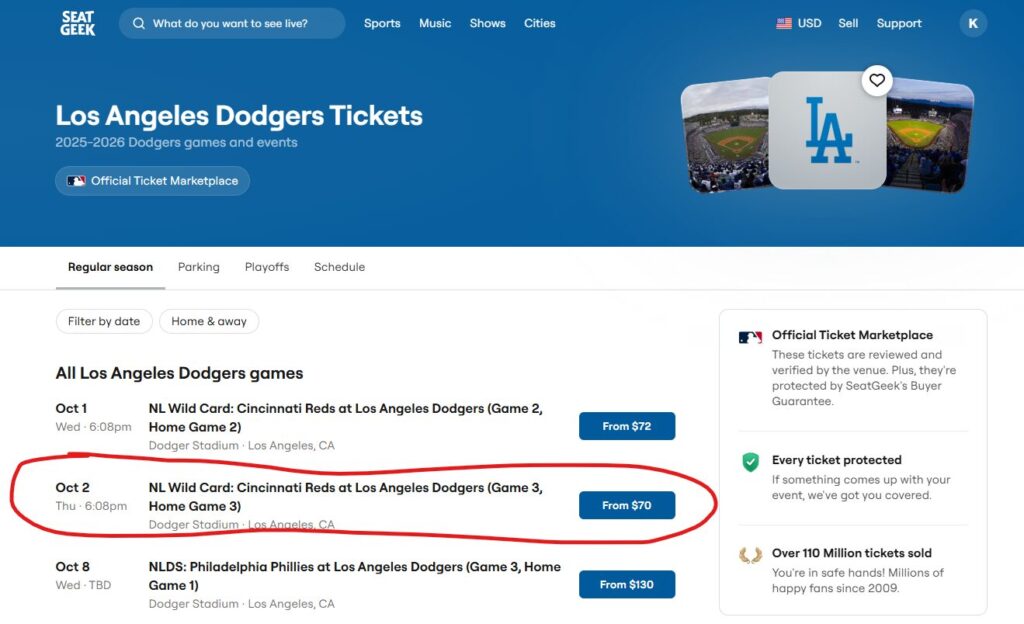The height and width of the screenshot is (624, 1024).
Task: Open the Sports navigation menu
Action: click(x=382, y=23)
